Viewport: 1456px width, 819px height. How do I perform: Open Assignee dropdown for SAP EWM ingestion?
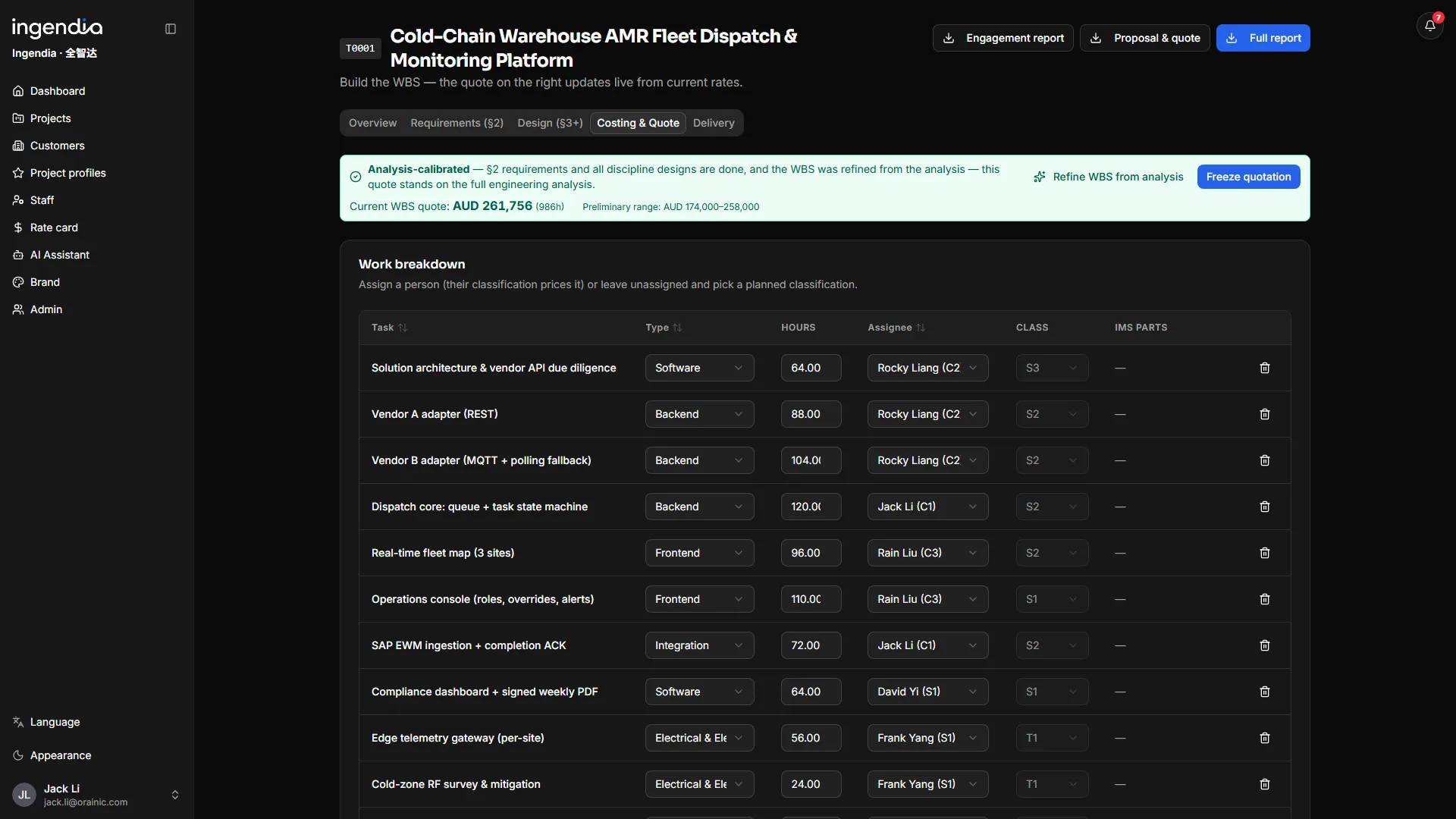tap(927, 645)
